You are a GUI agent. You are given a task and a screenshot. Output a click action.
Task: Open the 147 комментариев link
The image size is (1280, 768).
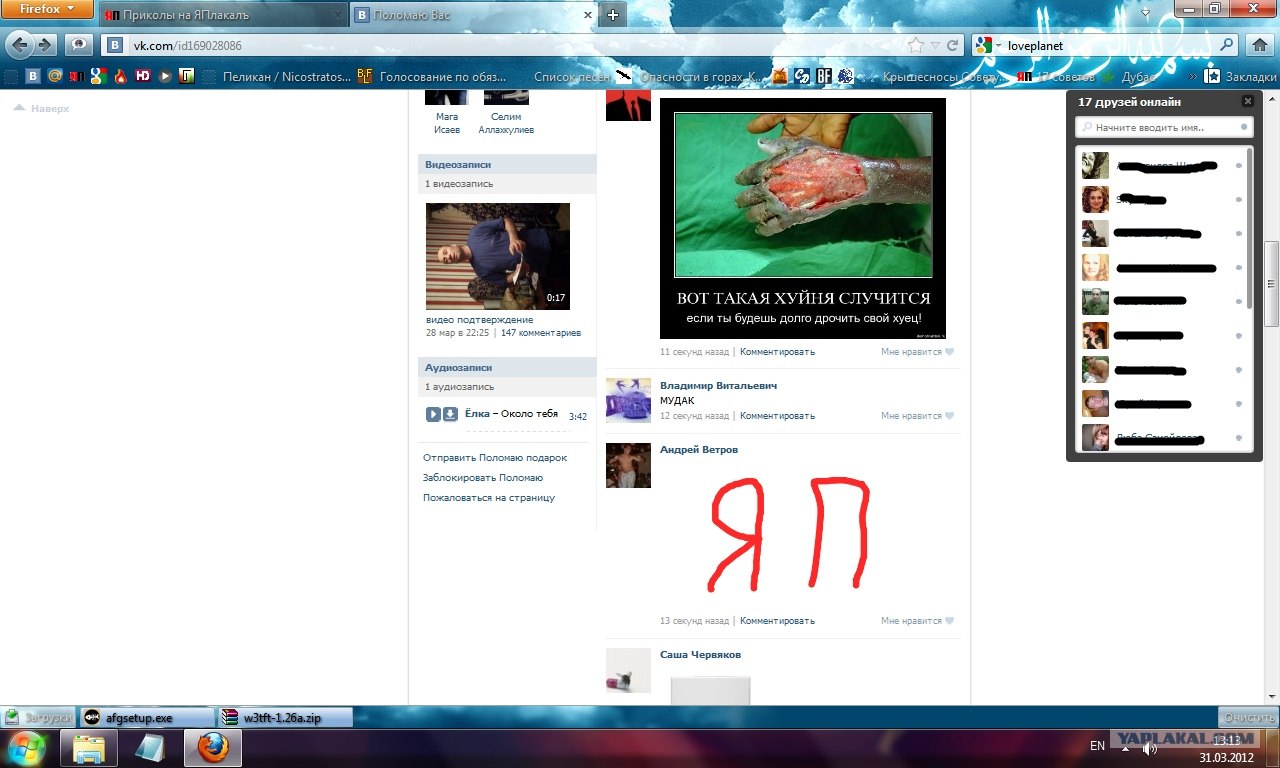click(x=541, y=333)
